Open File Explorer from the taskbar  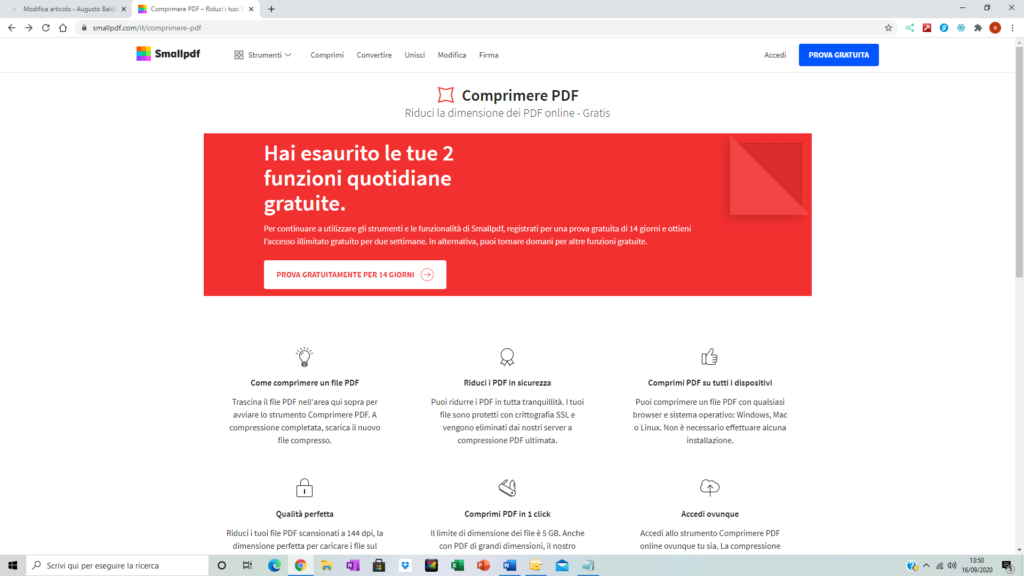[327, 566]
